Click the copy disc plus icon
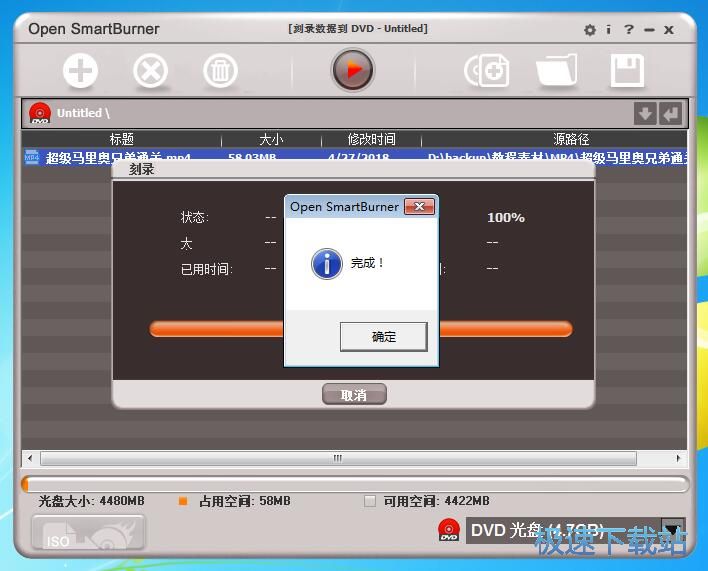 click(487, 70)
